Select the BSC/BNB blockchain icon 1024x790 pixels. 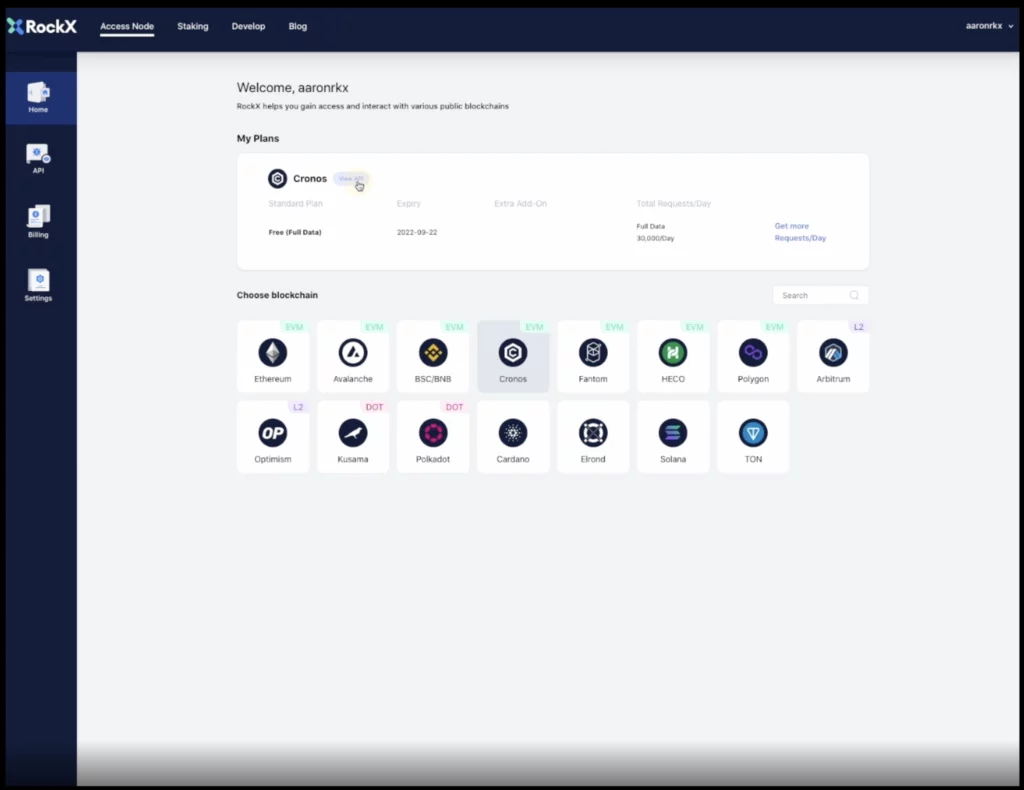coord(433,353)
